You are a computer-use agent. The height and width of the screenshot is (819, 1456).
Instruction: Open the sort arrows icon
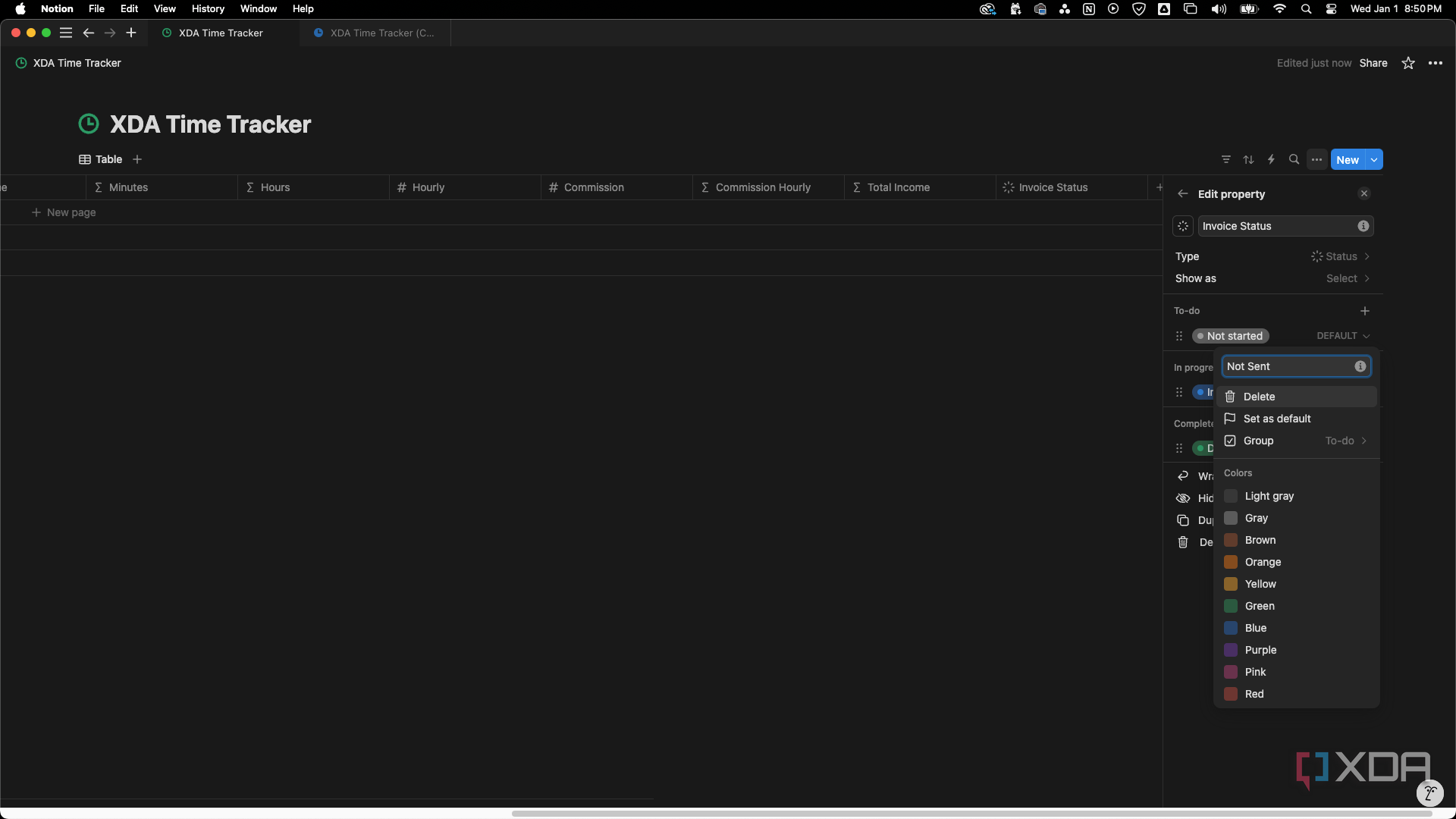coord(1248,159)
